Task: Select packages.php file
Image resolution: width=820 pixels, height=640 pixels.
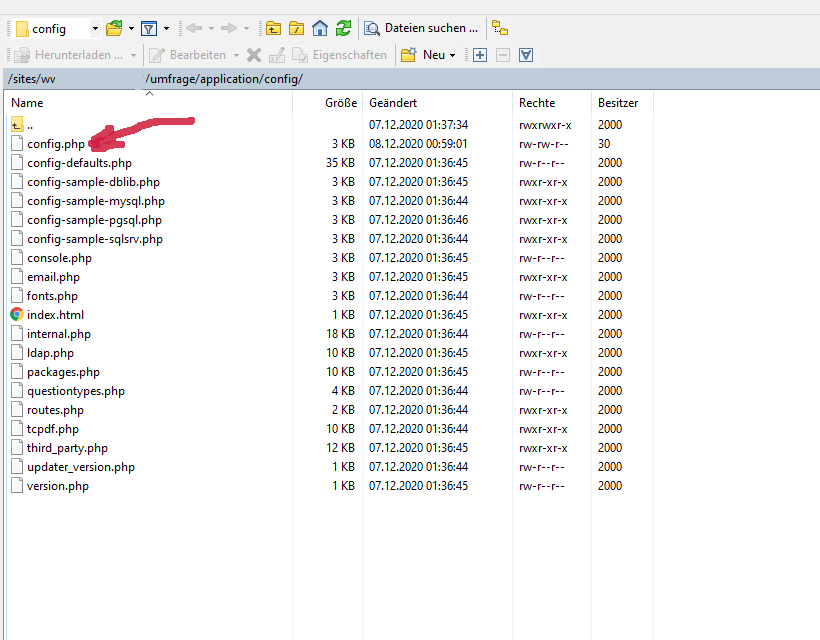Action: [63, 372]
